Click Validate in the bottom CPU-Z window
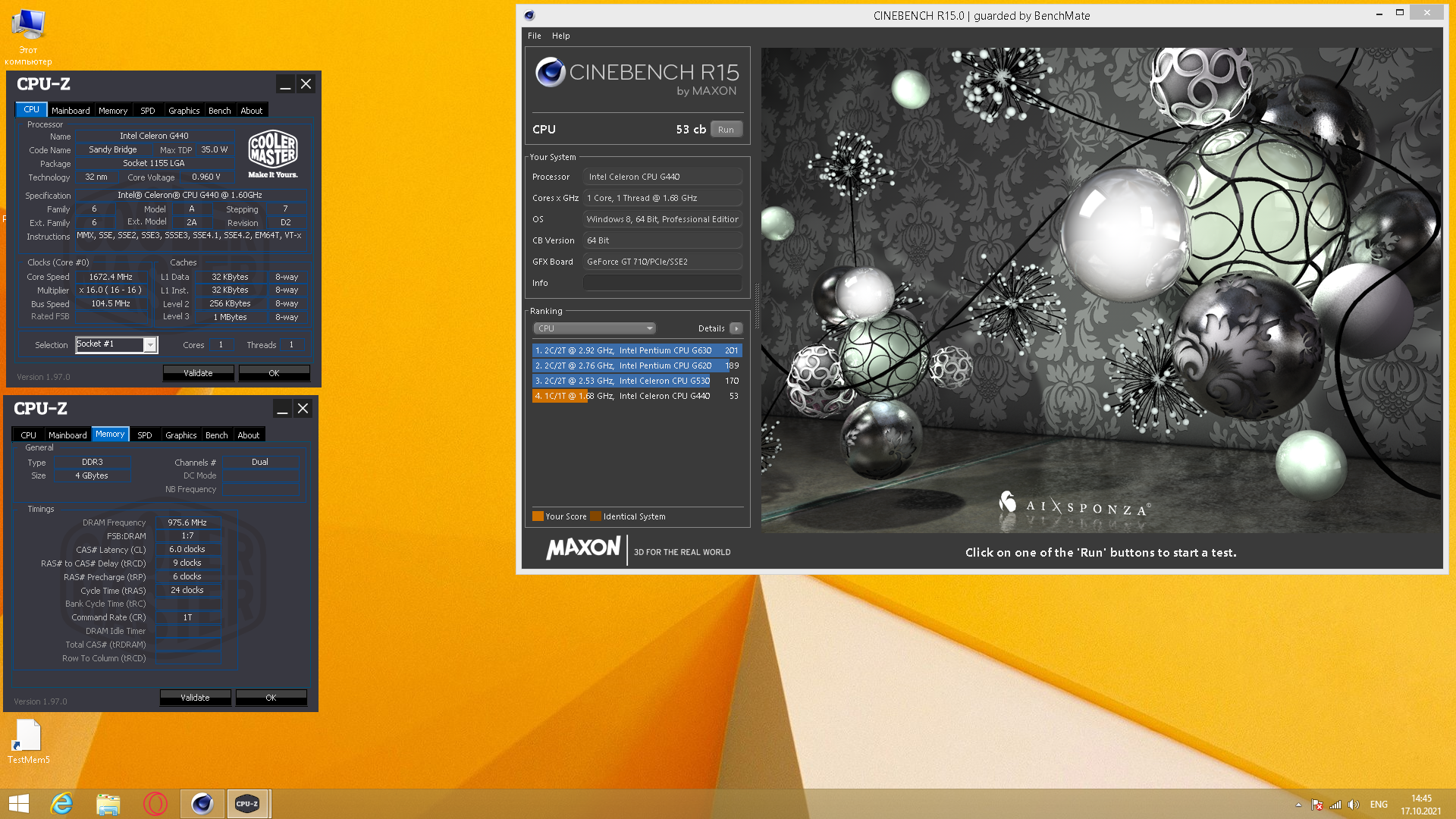Image resolution: width=1456 pixels, height=819 pixels. 195,698
